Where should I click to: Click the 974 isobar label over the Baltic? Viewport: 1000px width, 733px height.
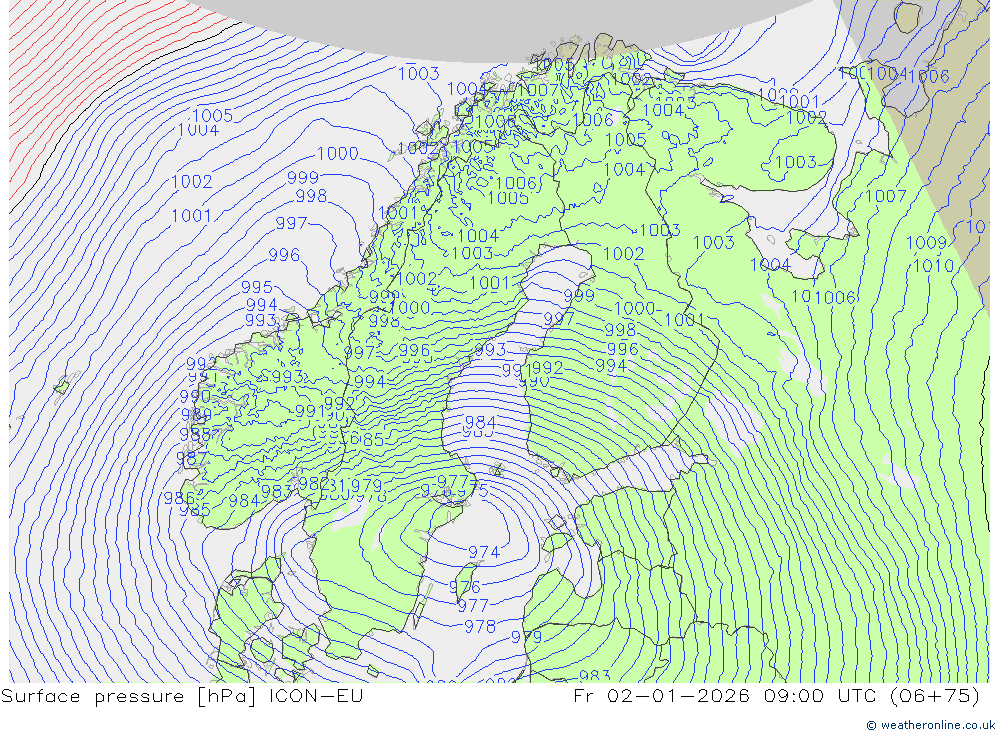click(484, 552)
